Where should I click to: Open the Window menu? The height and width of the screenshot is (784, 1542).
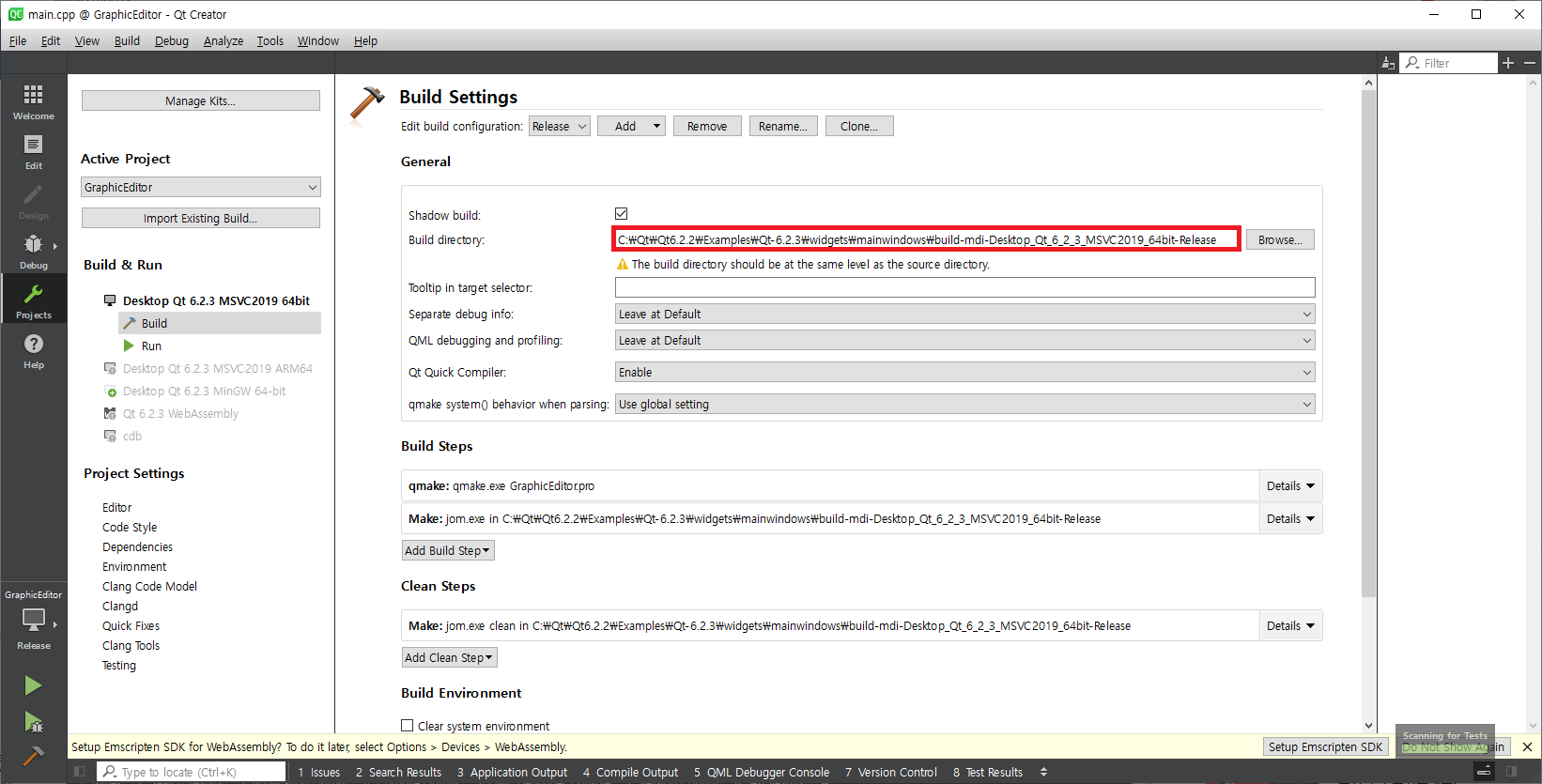point(318,40)
